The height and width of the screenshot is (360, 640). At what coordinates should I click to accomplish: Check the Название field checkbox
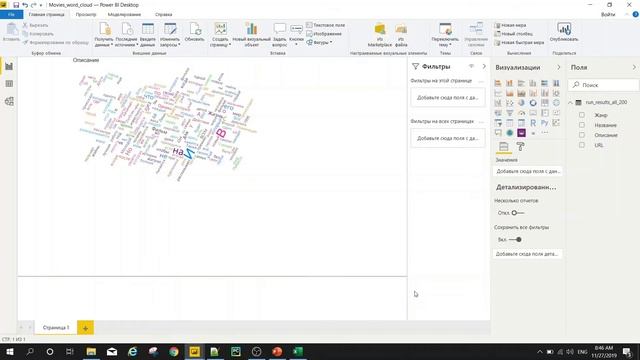[x=582, y=125]
